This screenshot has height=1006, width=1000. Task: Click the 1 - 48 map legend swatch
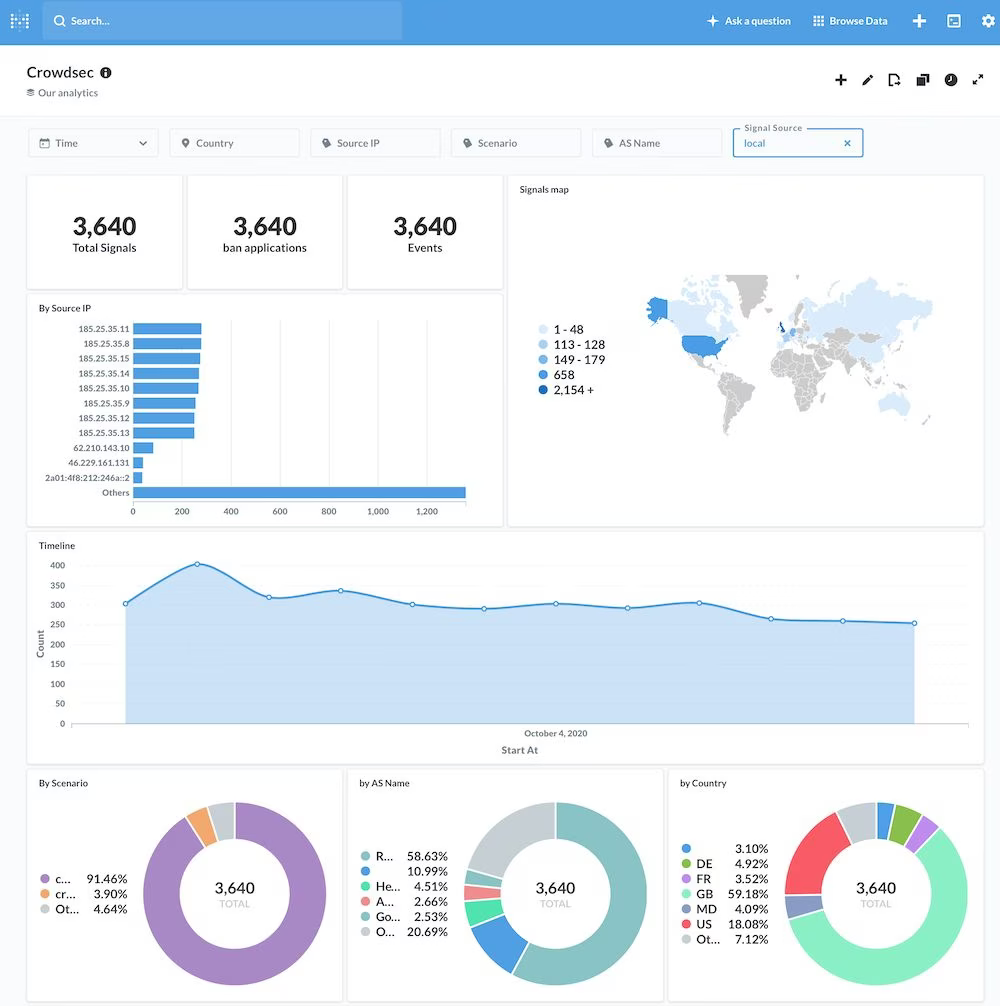pos(543,329)
